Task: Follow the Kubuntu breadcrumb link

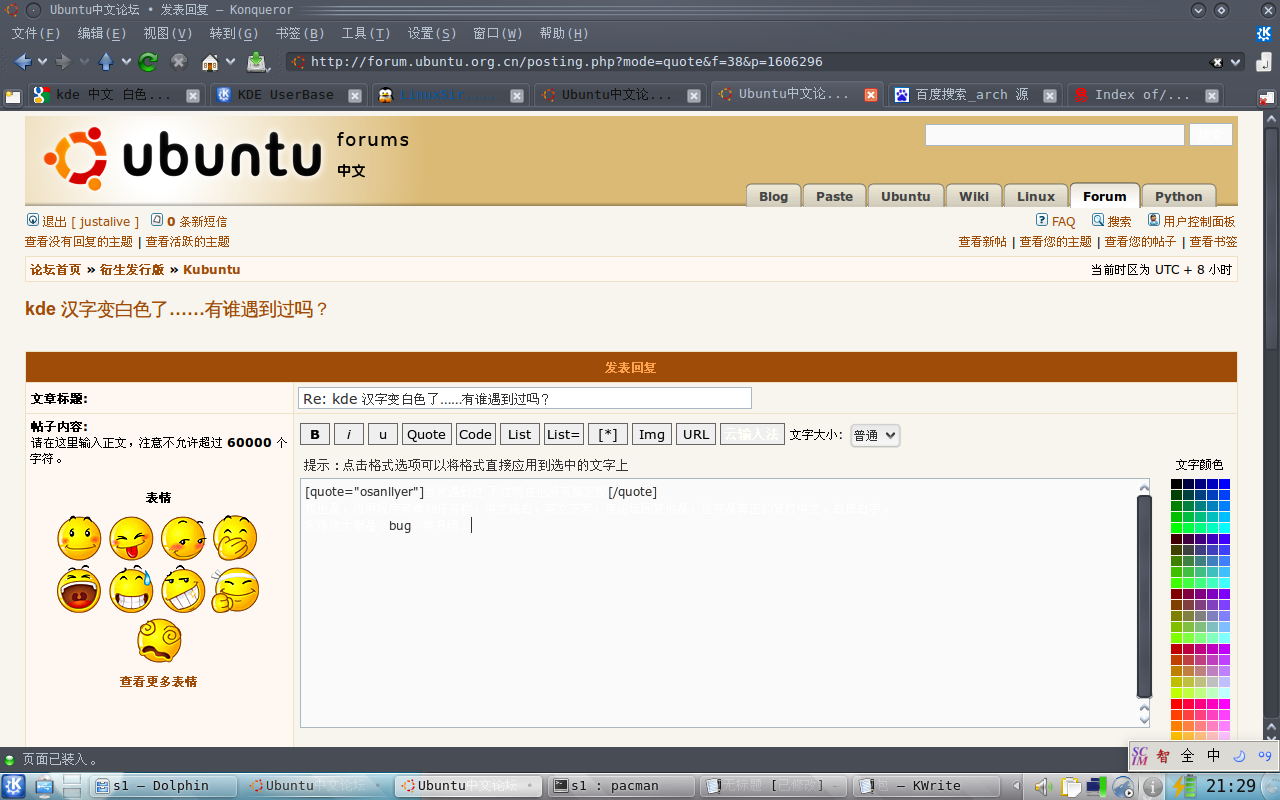Action: [x=211, y=270]
